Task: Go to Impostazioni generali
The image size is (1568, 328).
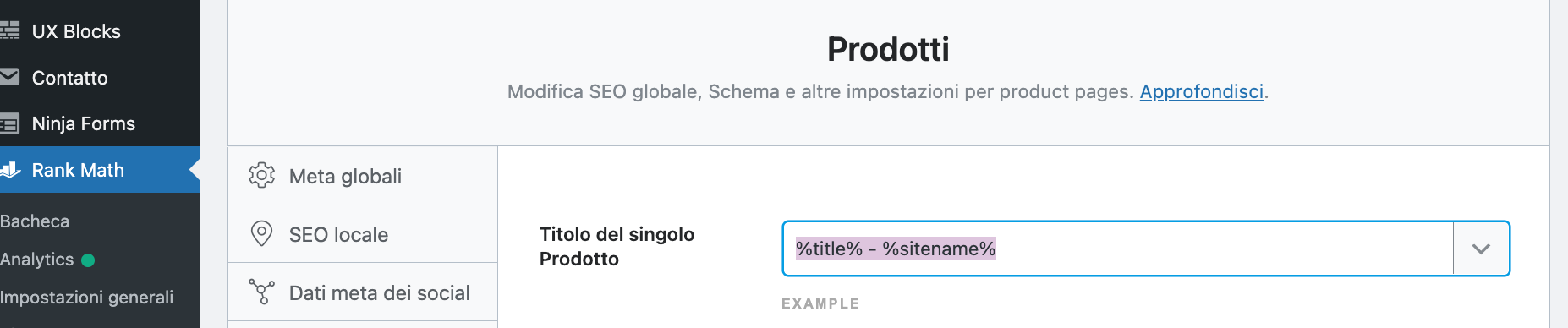Action: click(86, 298)
